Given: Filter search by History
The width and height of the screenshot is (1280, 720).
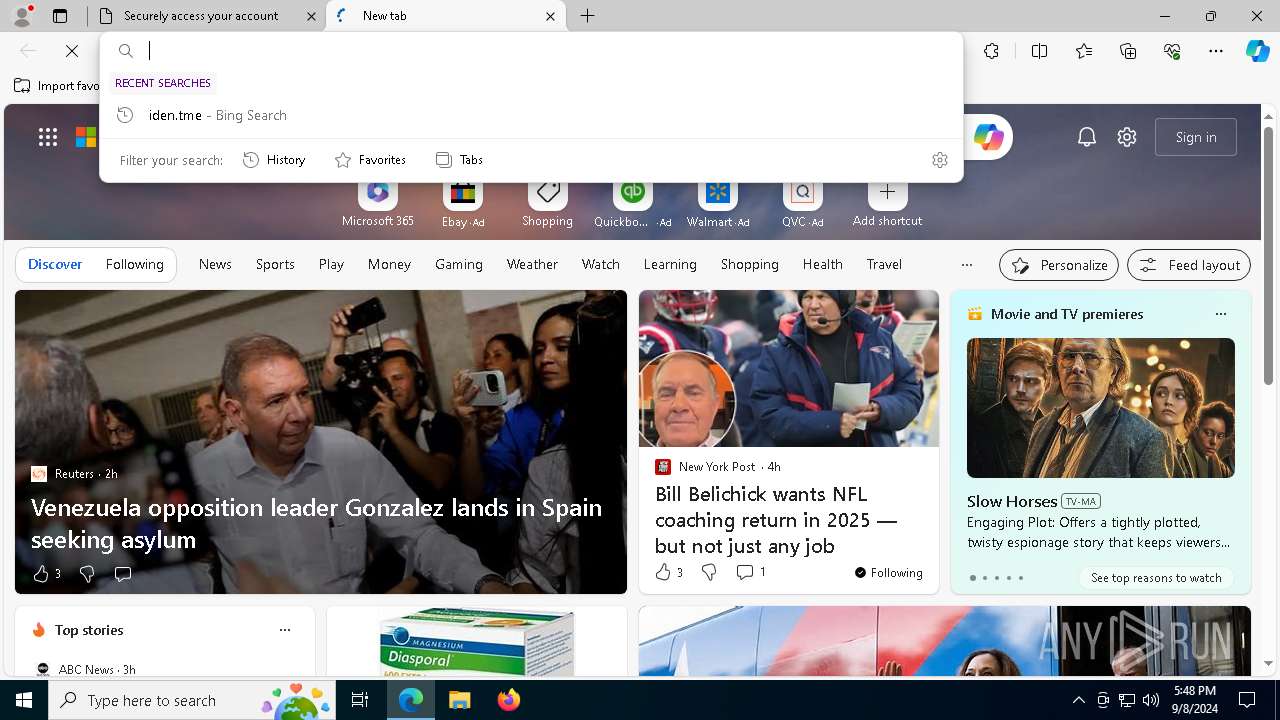Looking at the screenshot, I should click(274, 160).
